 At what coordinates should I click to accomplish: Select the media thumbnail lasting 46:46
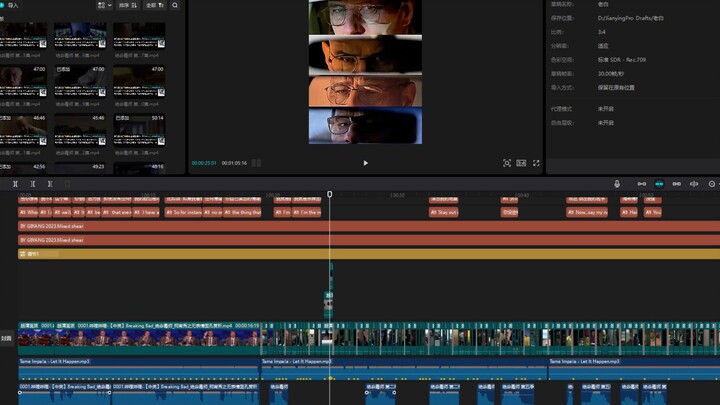click(23, 129)
